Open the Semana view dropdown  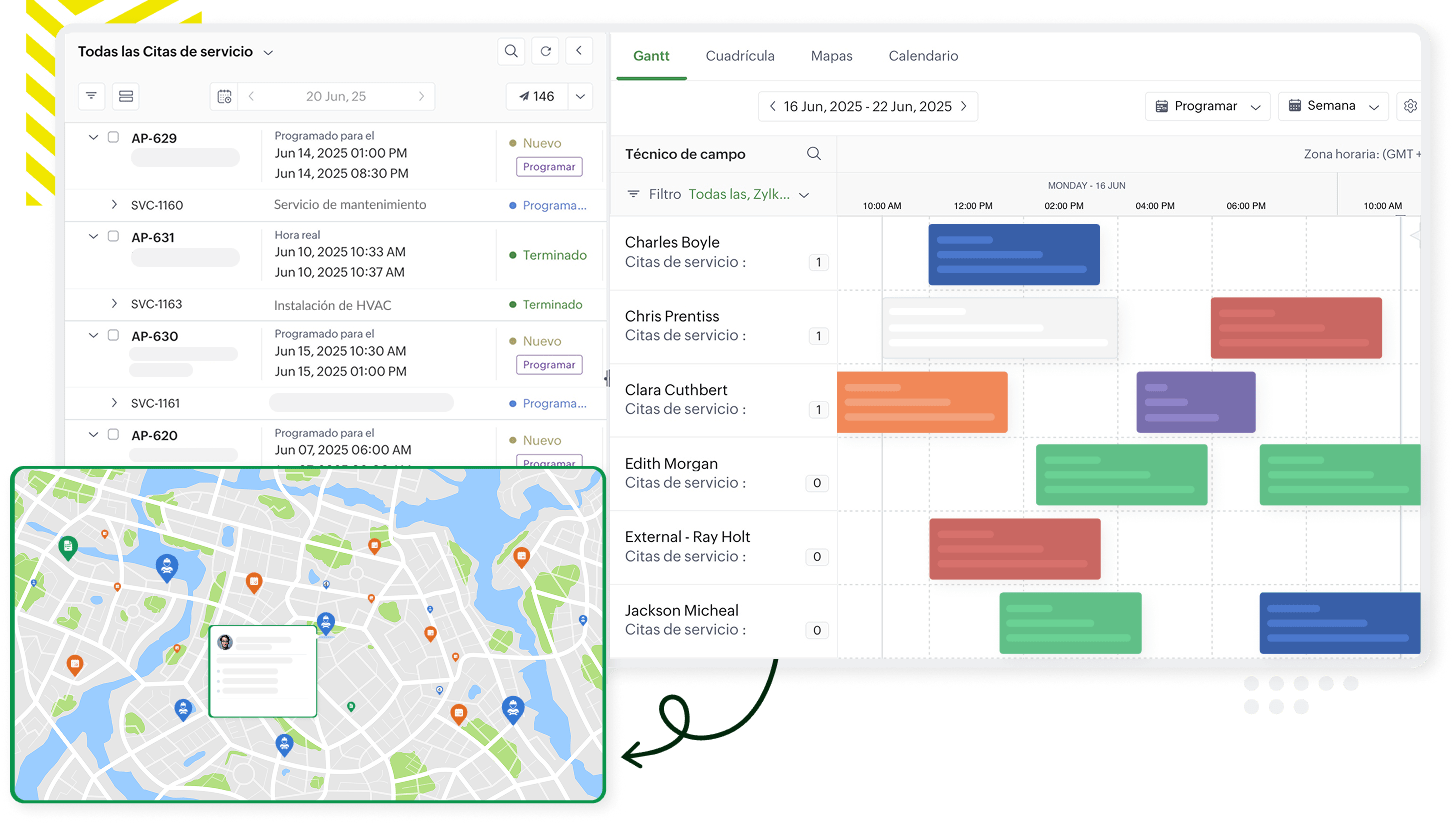(1334, 106)
